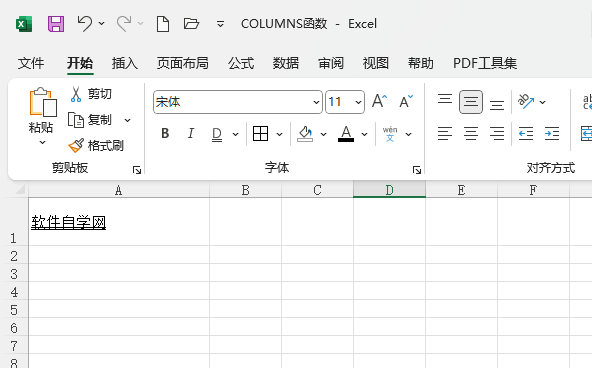Image resolution: width=592 pixels, height=368 pixels.
Task: Expand fill color palette arrow
Action: pos(324,134)
